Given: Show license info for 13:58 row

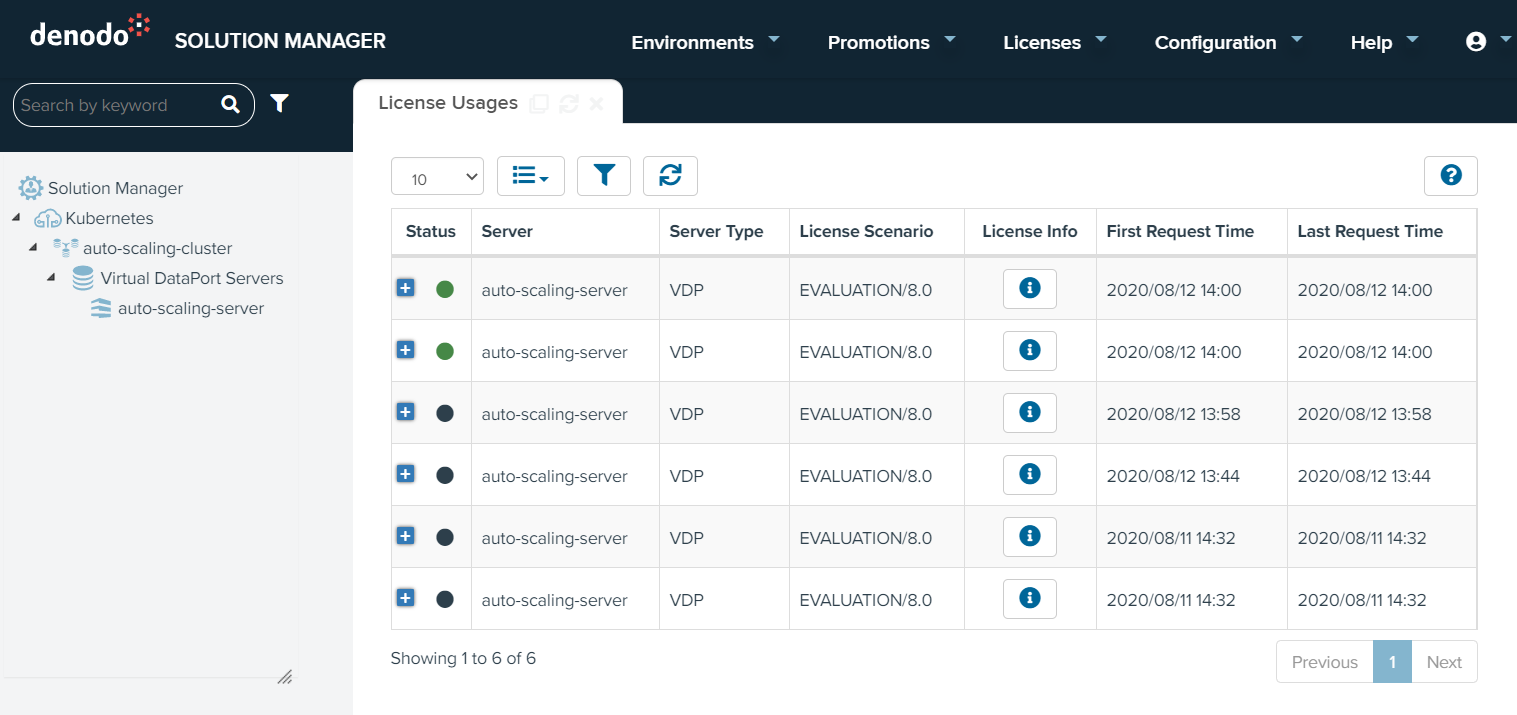Looking at the screenshot, I should (x=1030, y=413).
